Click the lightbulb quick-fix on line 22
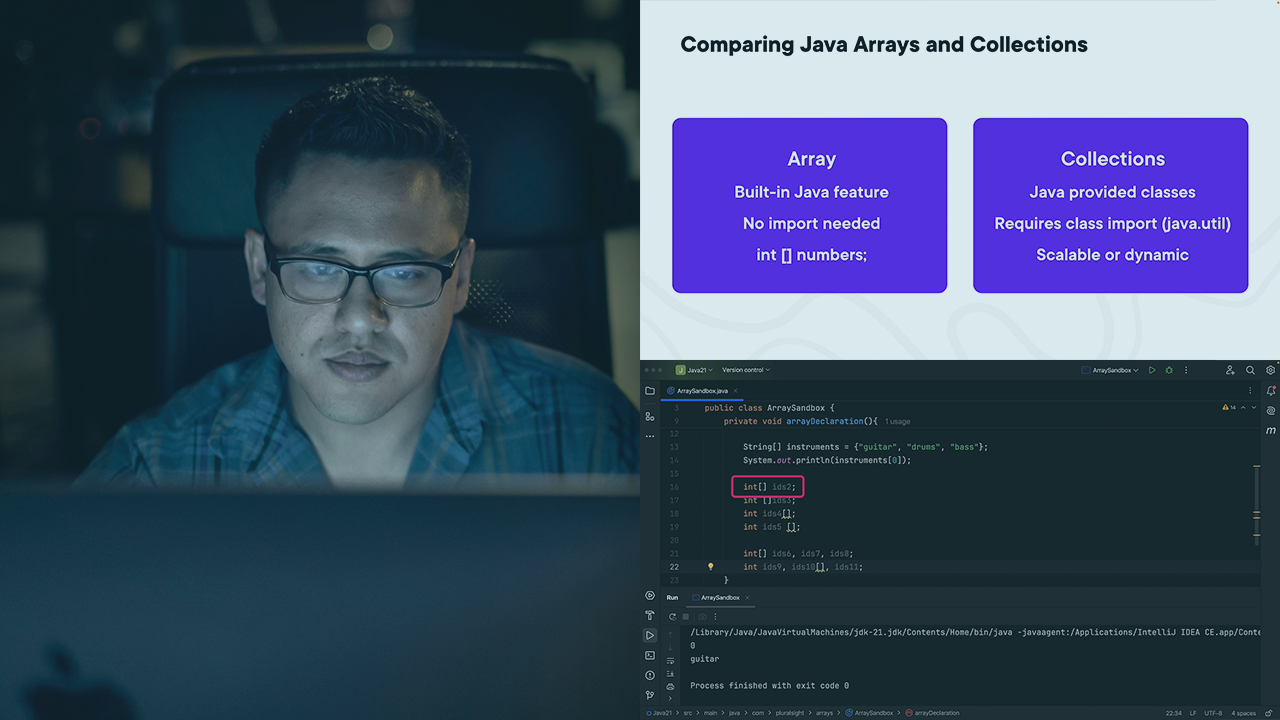1280x720 pixels. coord(711,567)
